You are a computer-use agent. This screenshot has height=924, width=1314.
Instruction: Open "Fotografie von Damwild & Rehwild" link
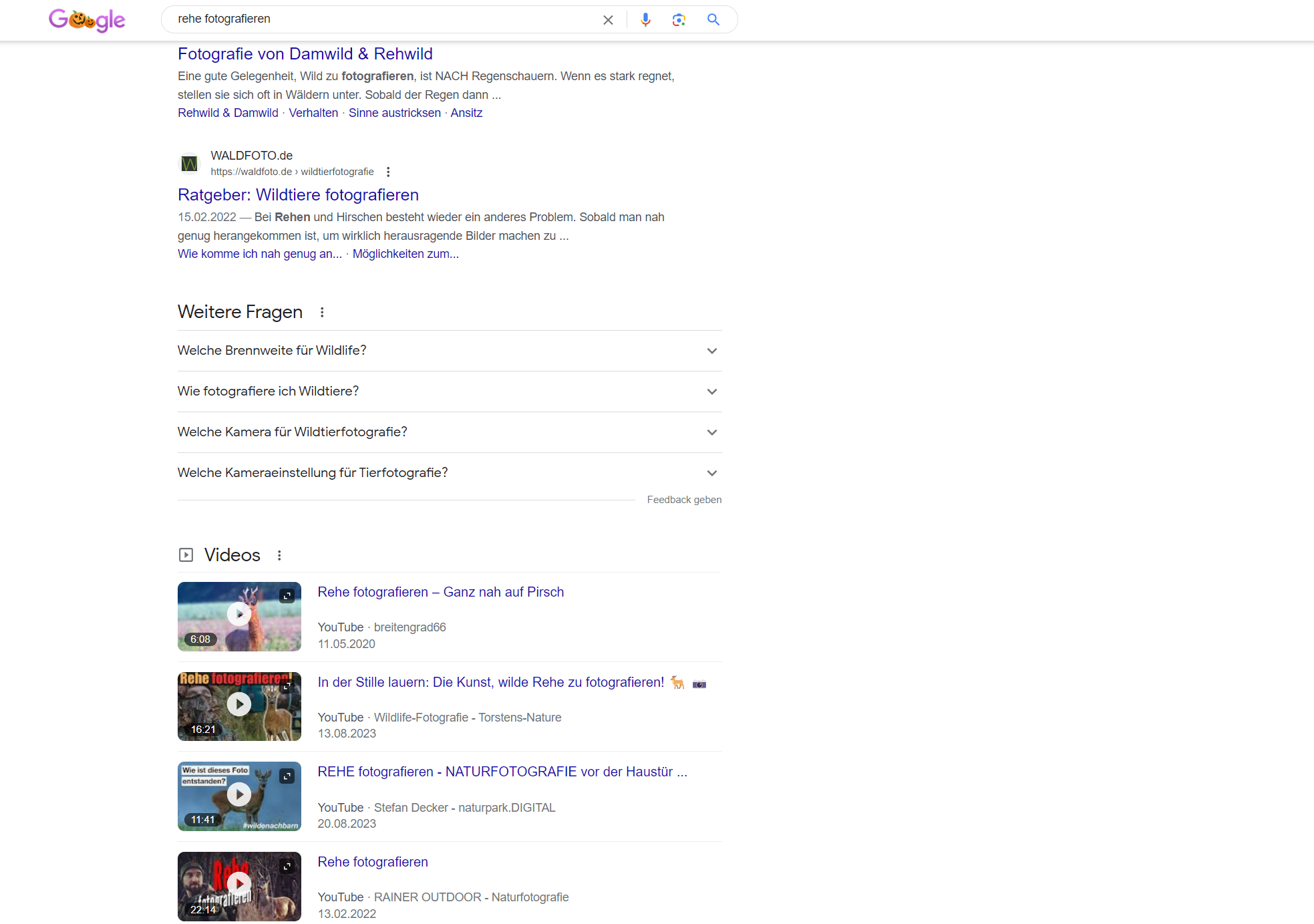coord(305,54)
